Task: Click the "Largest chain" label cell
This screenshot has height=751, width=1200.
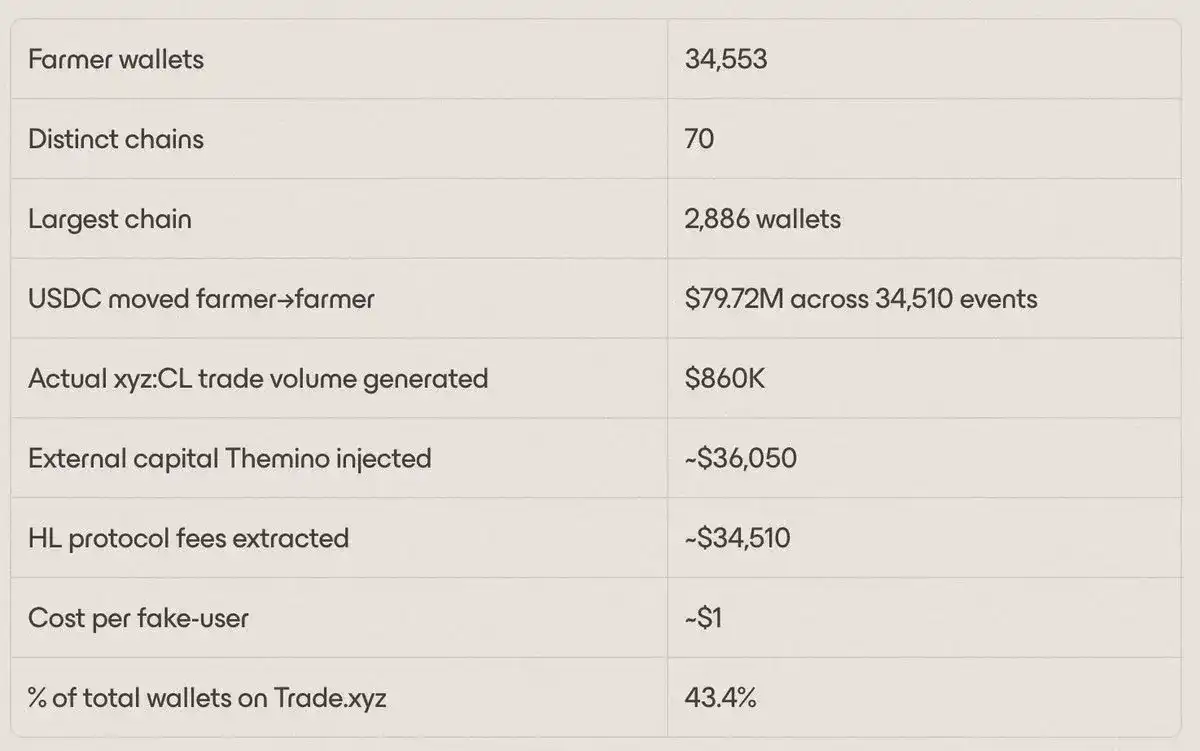Action: pos(110,219)
